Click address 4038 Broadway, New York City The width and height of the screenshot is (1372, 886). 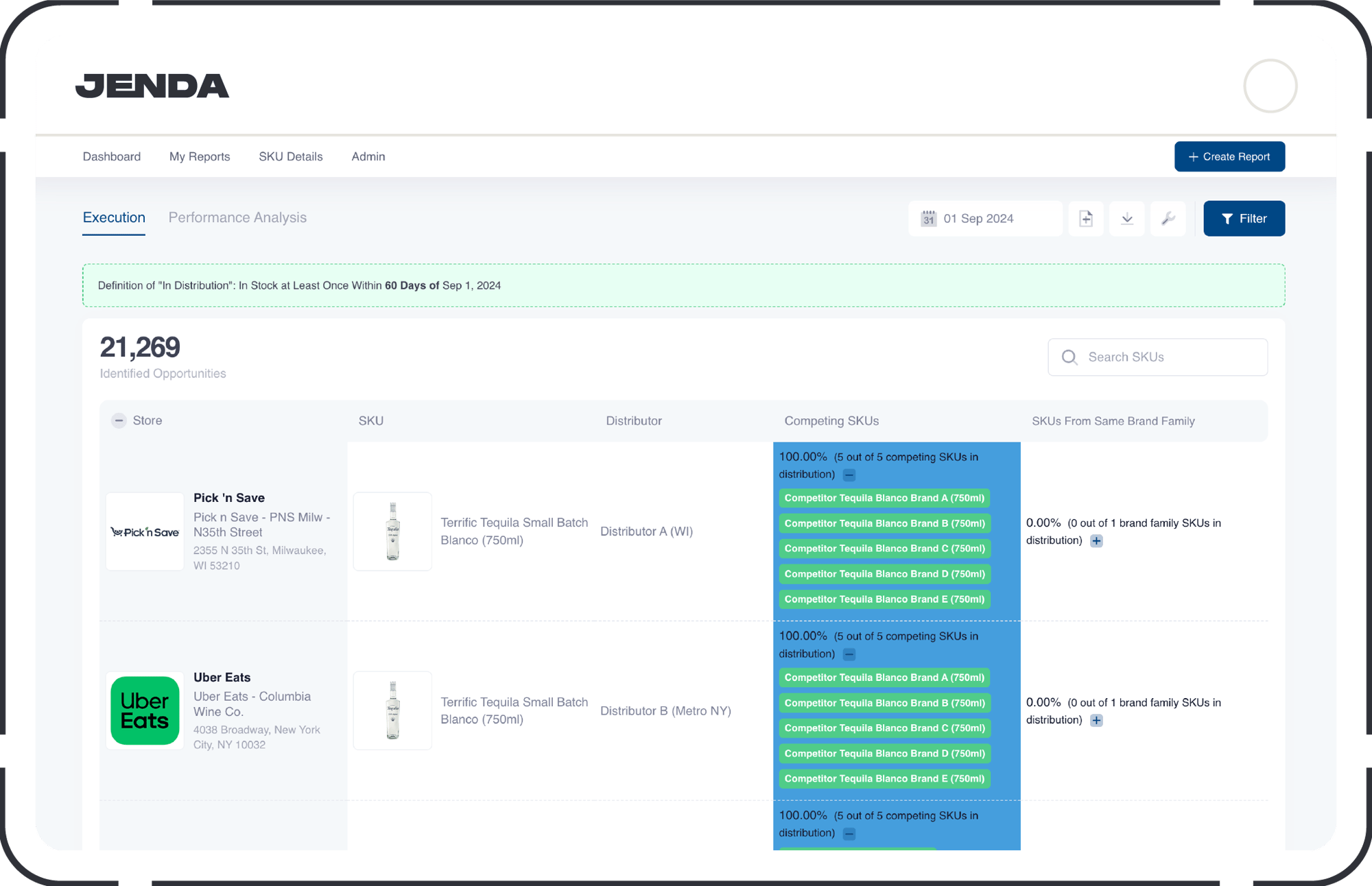[x=257, y=737]
